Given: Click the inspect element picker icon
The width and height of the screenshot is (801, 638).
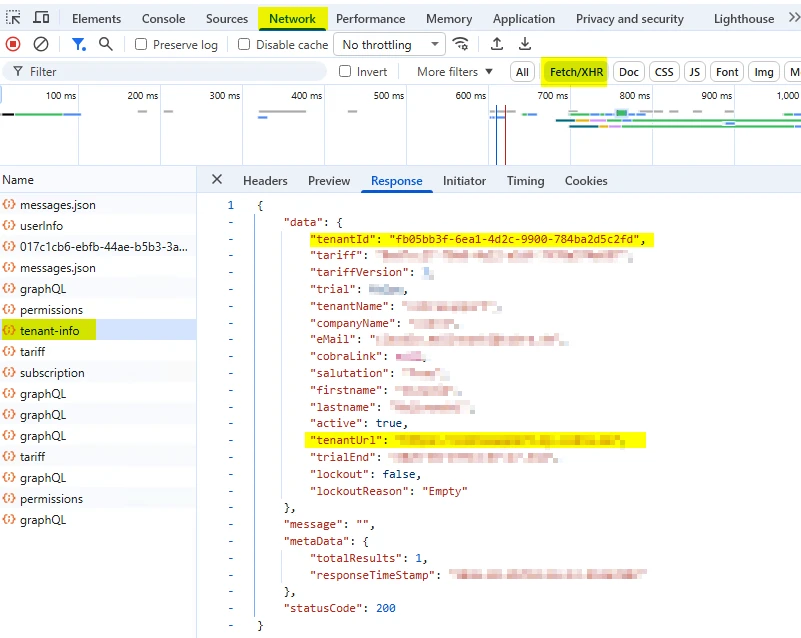Looking at the screenshot, I should 13,18.
